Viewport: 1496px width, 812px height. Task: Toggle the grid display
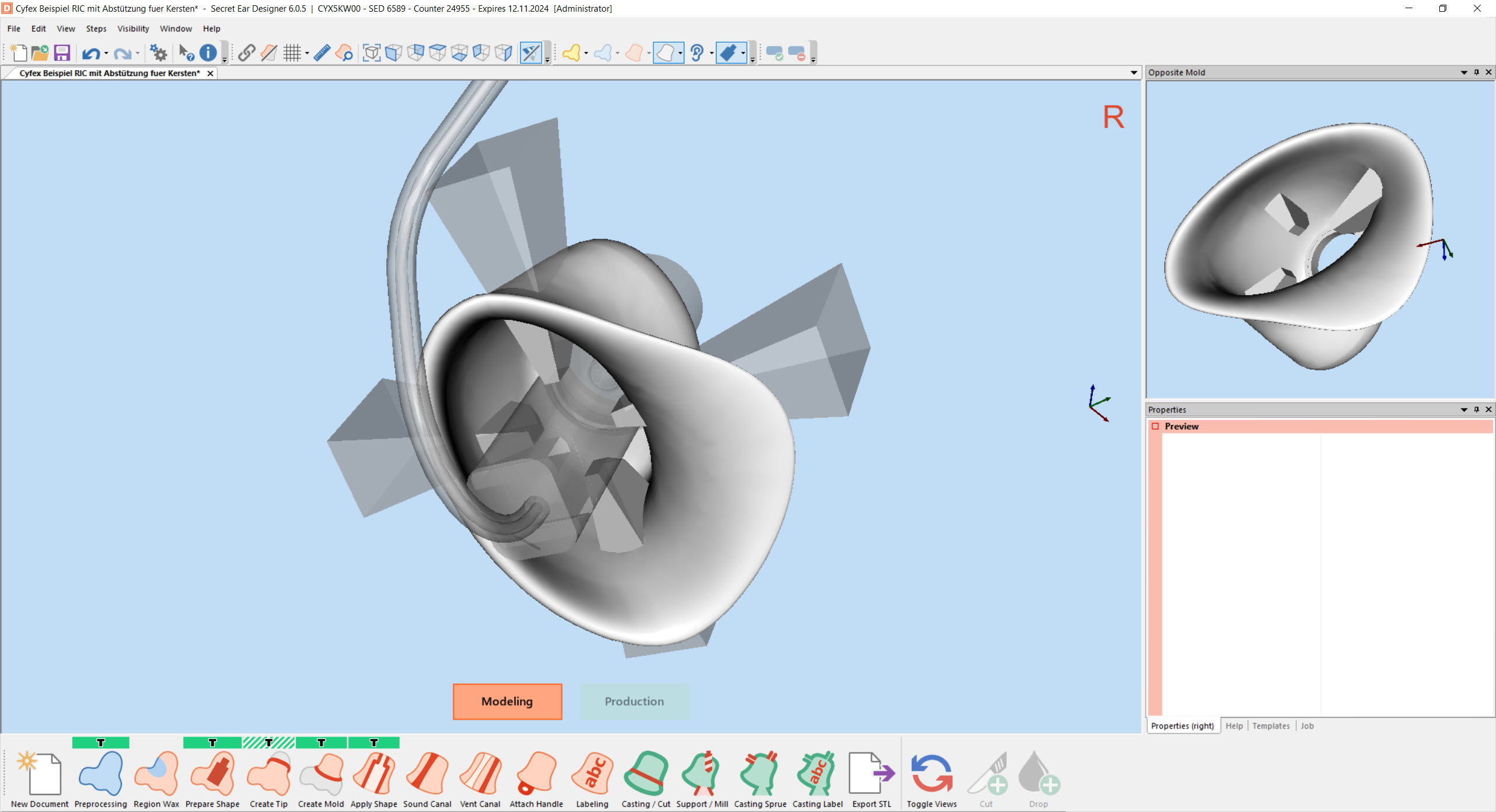pyautogui.click(x=292, y=53)
